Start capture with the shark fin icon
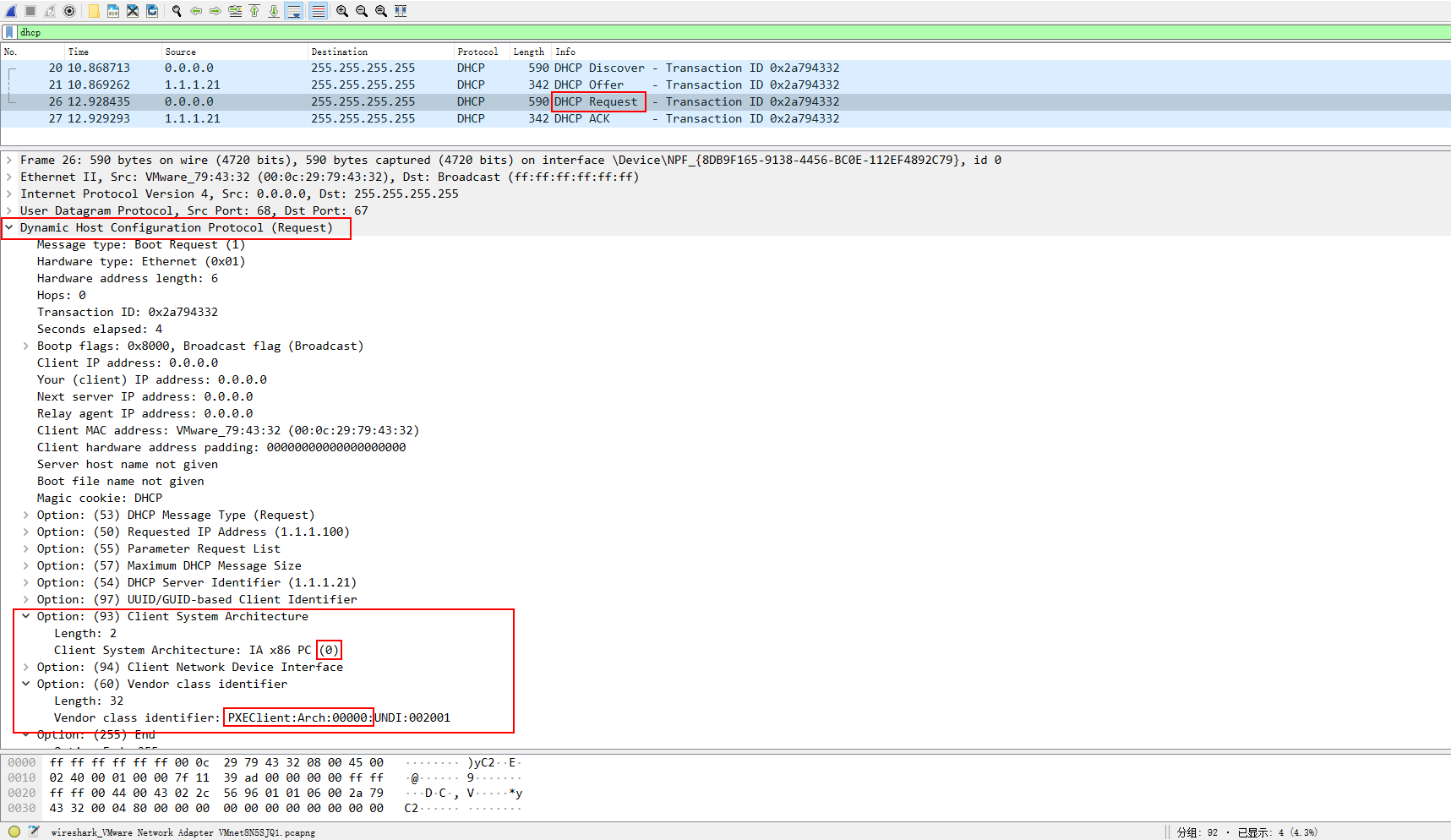The width and height of the screenshot is (1451, 840). click(11, 11)
